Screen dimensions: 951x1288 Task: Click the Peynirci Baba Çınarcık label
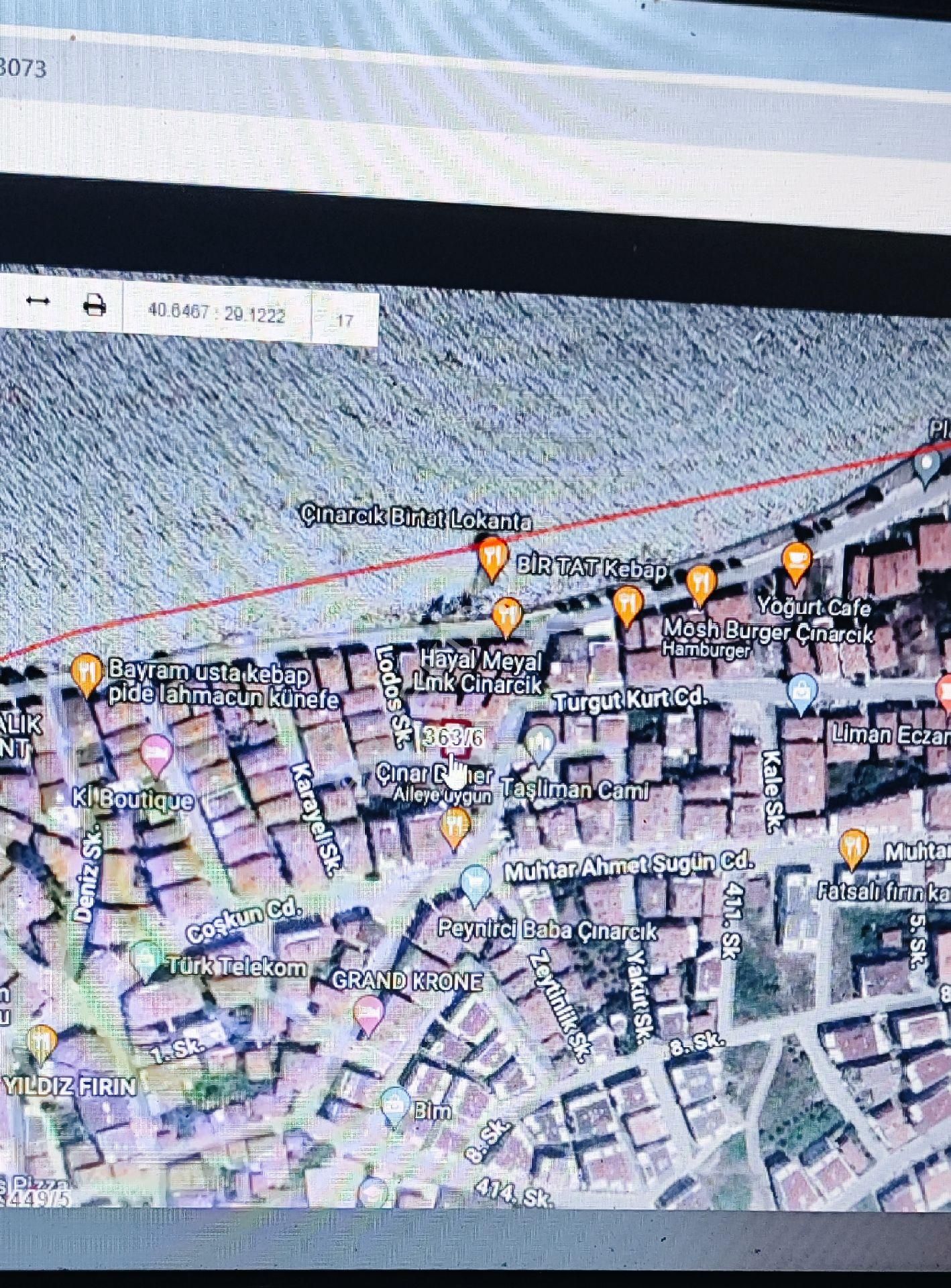pos(547,930)
